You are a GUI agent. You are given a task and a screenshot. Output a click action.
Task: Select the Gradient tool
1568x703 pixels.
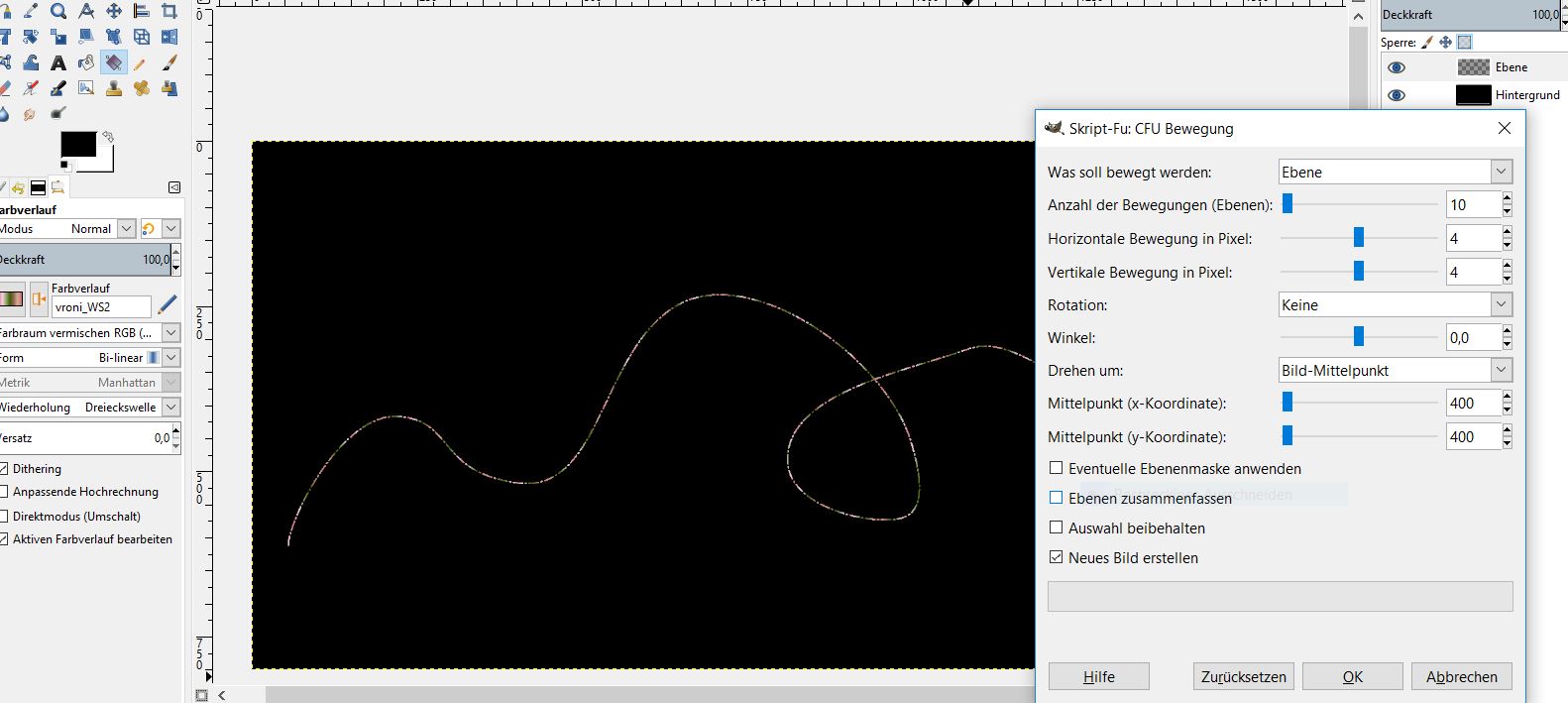[114, 62]
